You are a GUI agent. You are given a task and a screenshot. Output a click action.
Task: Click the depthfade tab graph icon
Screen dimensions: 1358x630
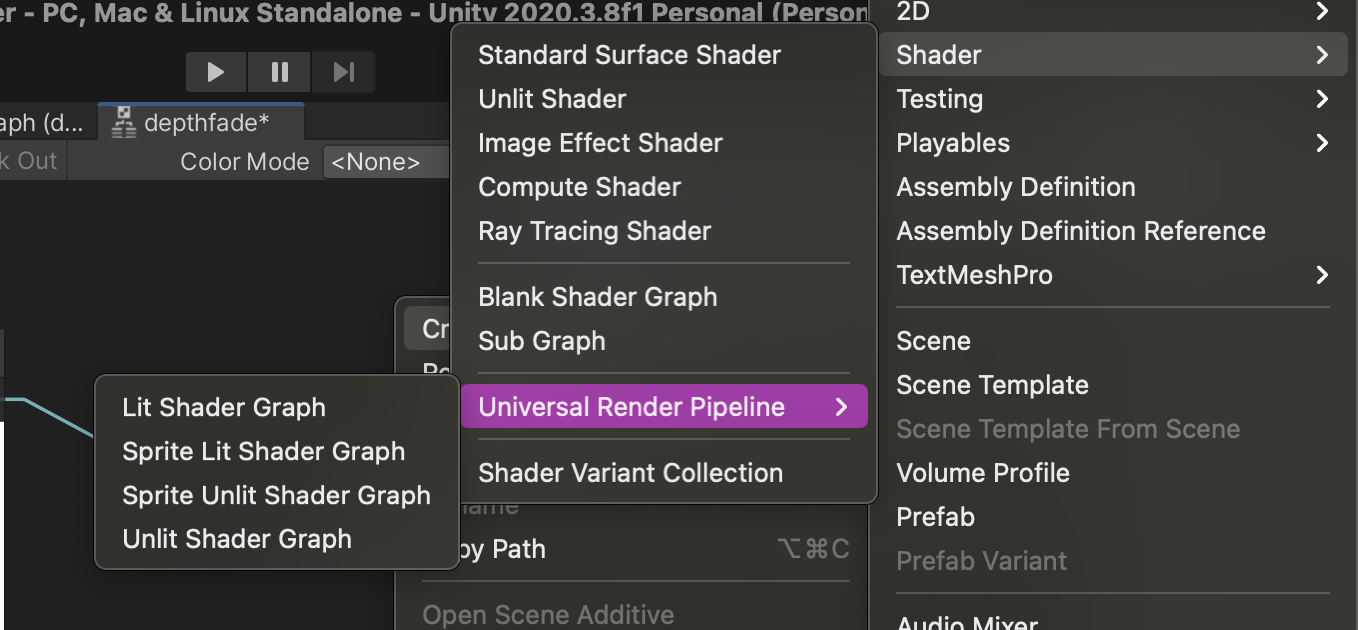coord(124,122)
